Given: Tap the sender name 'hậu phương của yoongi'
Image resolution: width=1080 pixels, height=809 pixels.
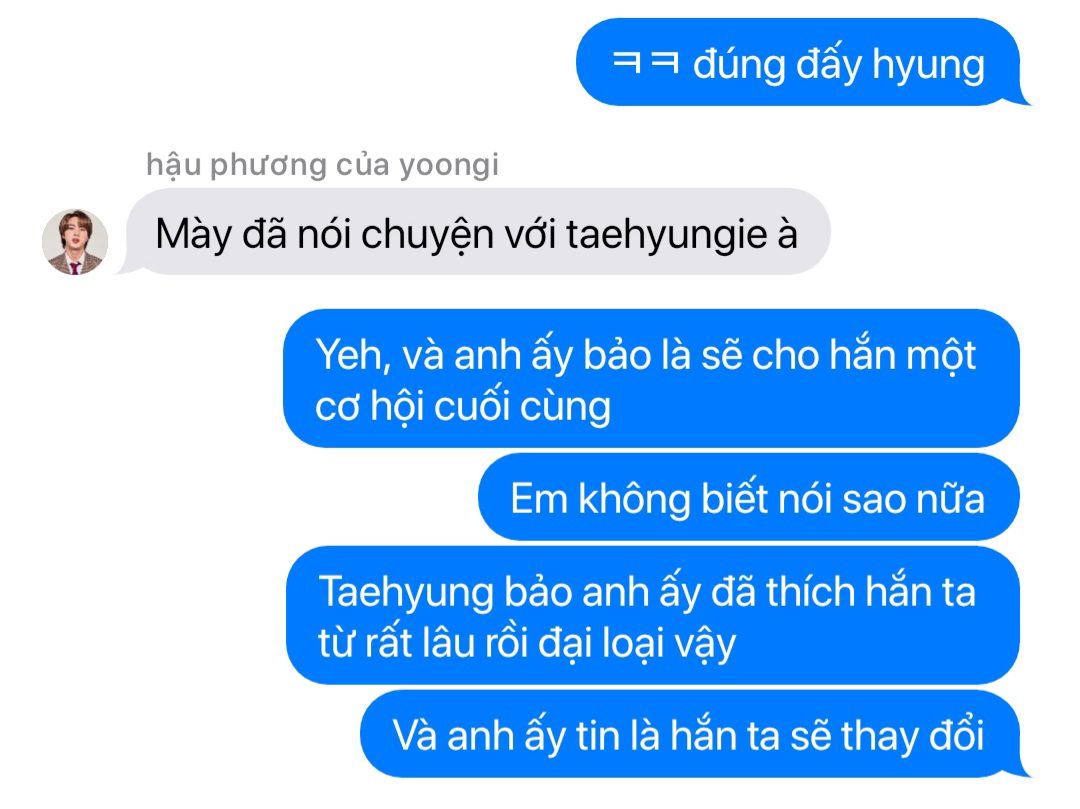Looking at the screenshot, I should click(322, 165).
